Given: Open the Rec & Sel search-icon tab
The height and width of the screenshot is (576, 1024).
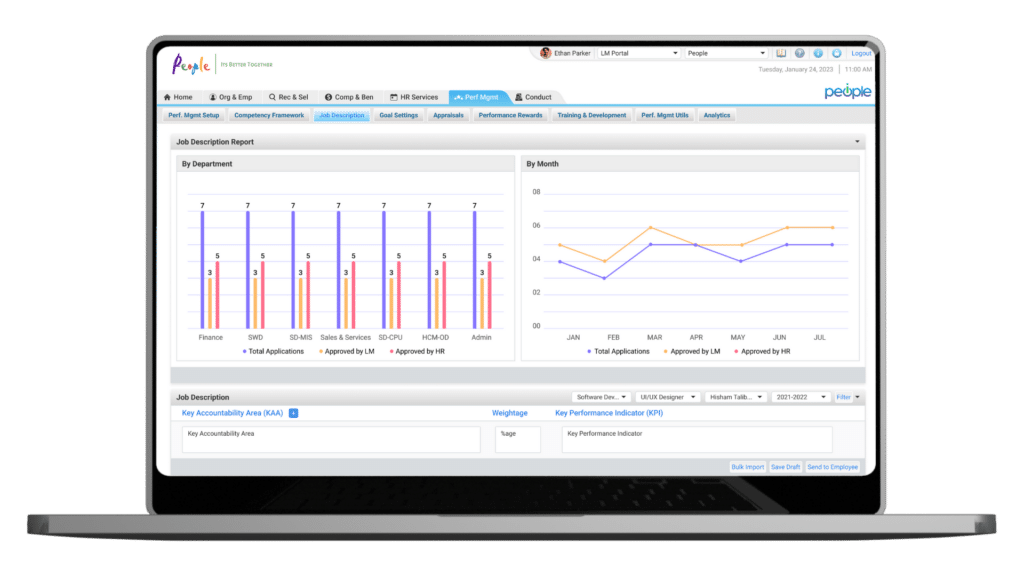Looking at the screenshot, I should coord(288,97).
